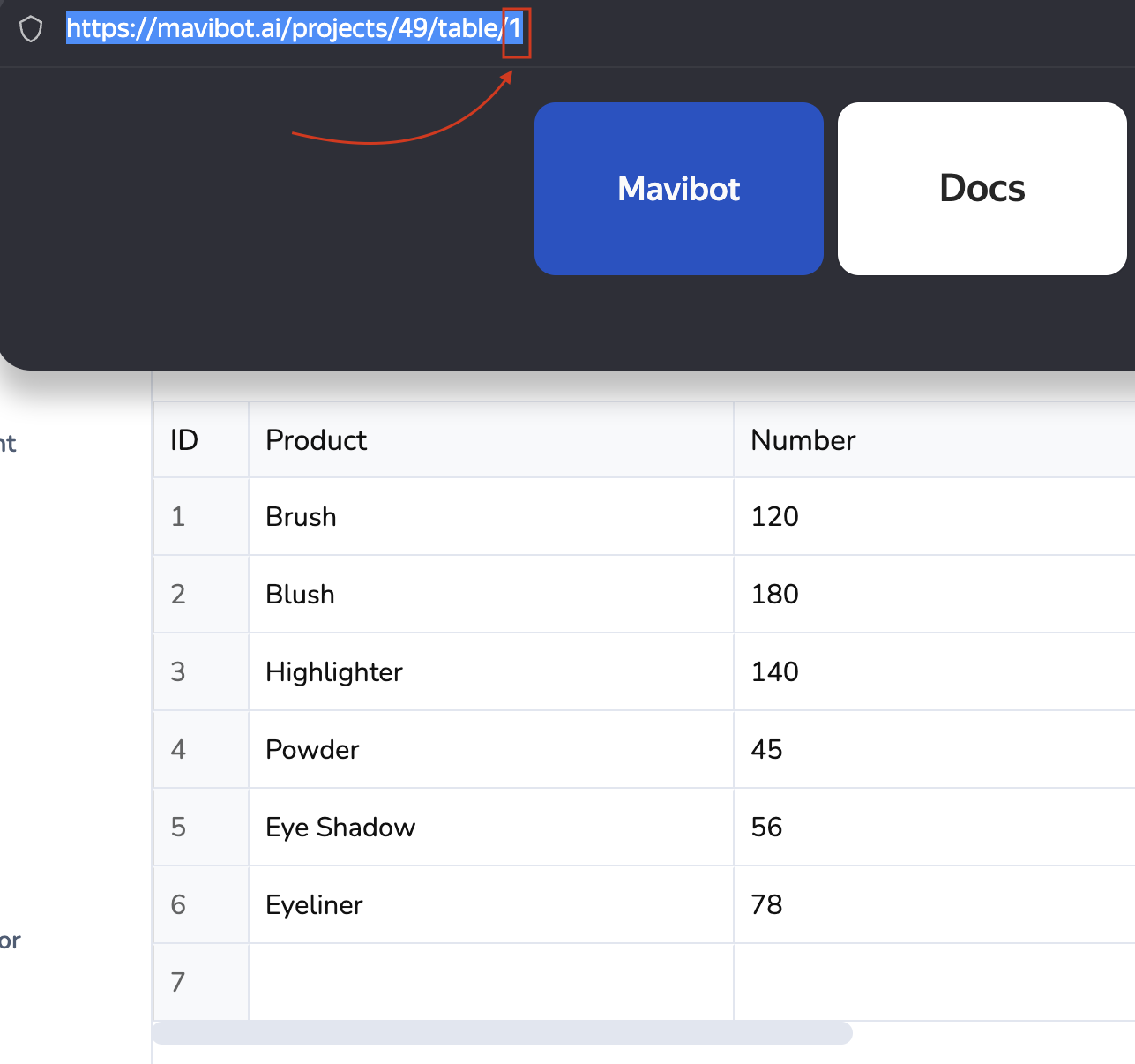
Task: Click the number cell showing 140
Action: [x=774, y=672]
